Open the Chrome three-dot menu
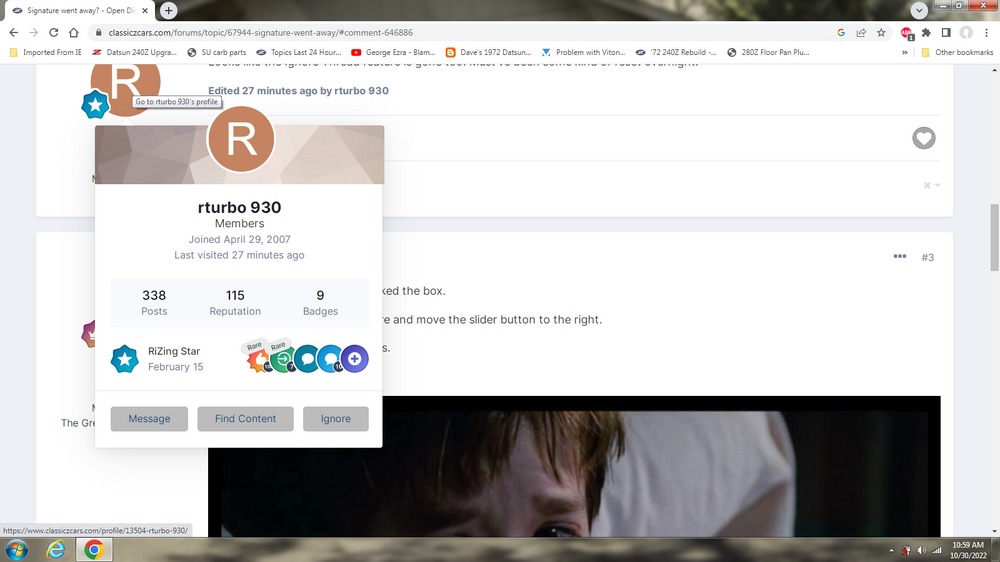 pos(987,33)
